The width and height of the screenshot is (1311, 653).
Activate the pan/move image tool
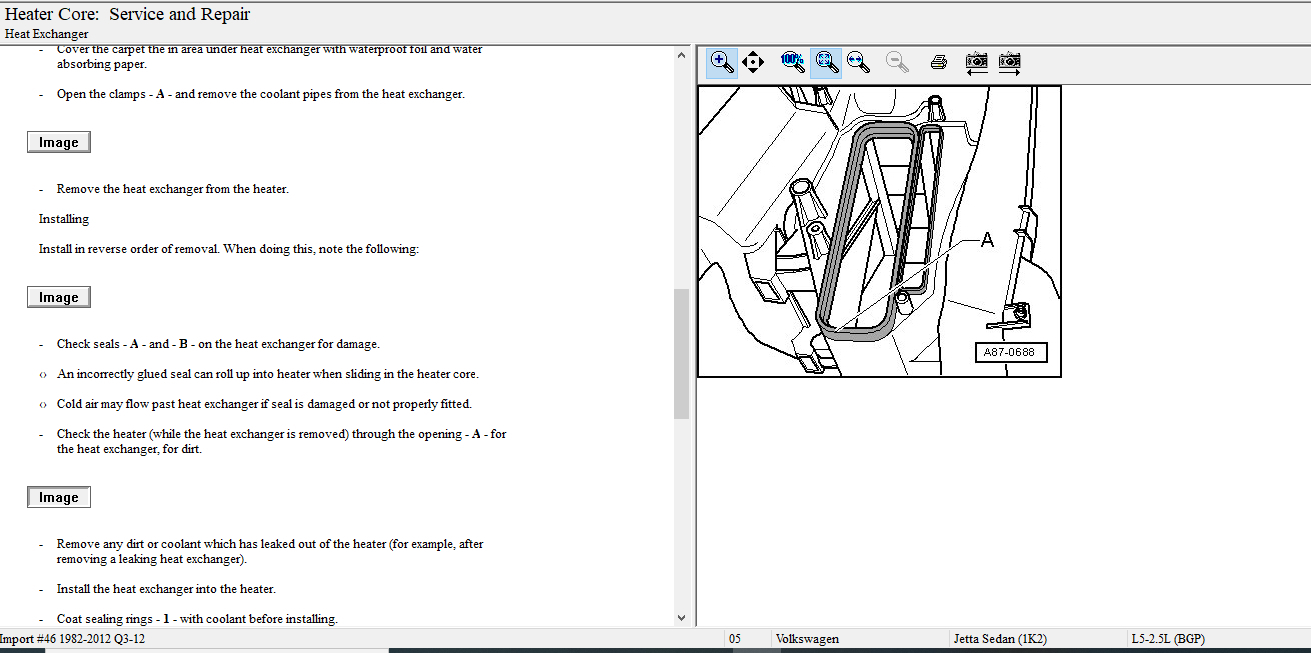tap(753, 62)
